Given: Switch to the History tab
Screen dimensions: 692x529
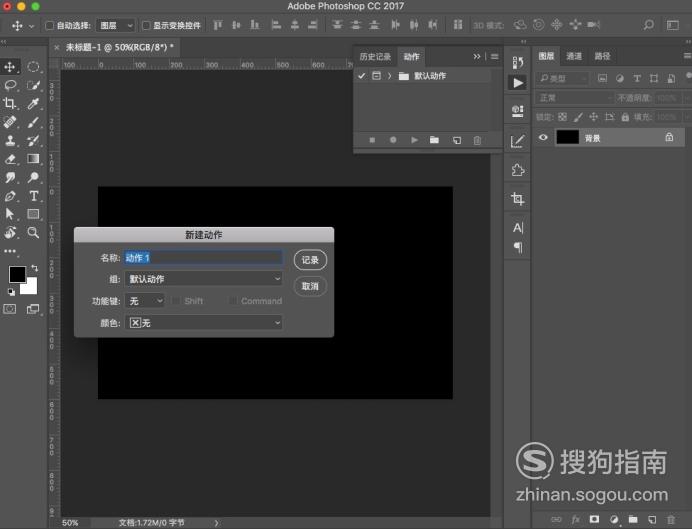Looking at the screenshot, I should pos(375,56).
